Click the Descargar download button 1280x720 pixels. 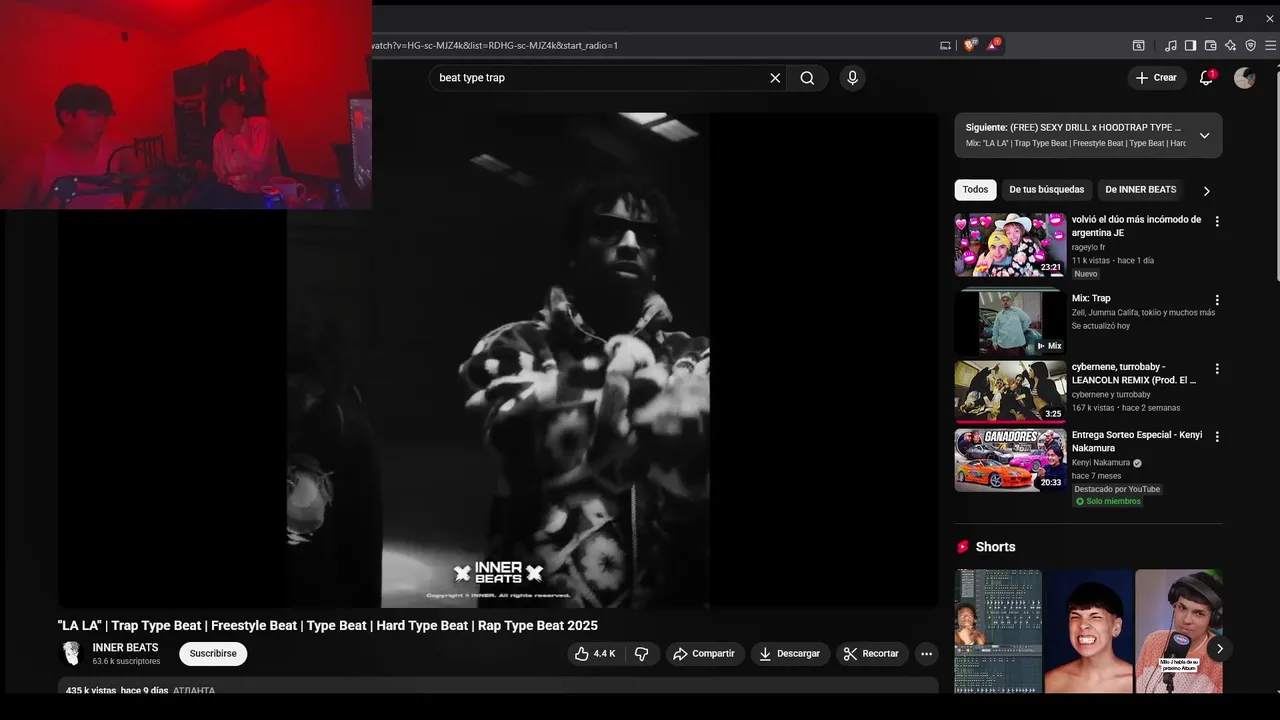coord(789,654)
